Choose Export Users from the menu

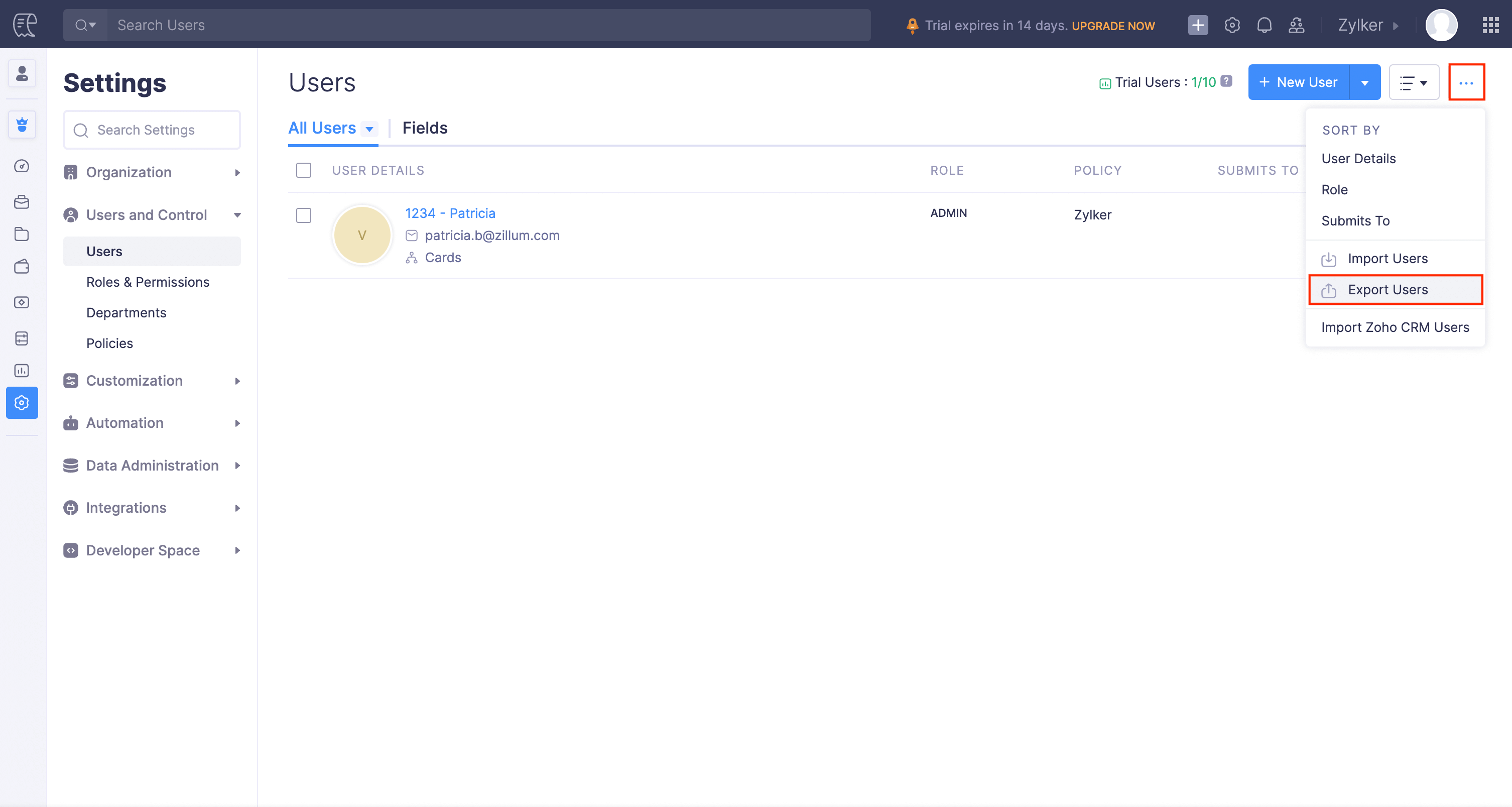pos(1388,290)
